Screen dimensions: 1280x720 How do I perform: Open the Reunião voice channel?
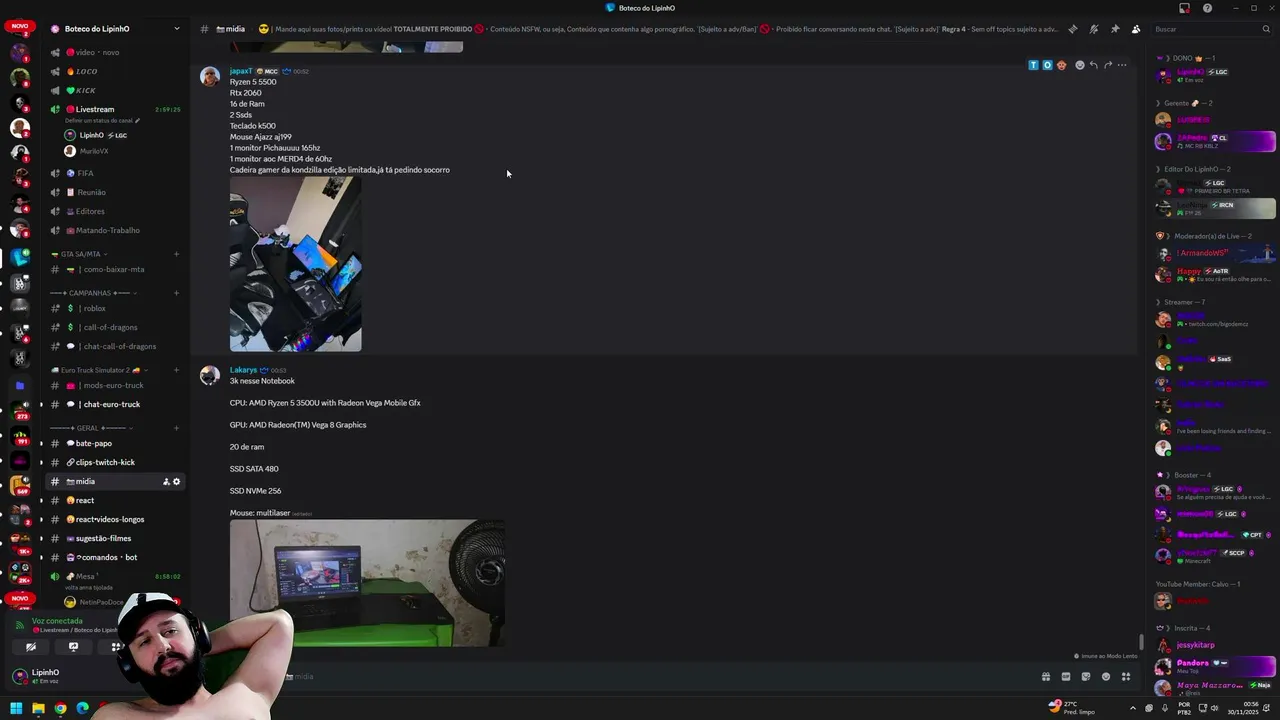coord(115,192)
